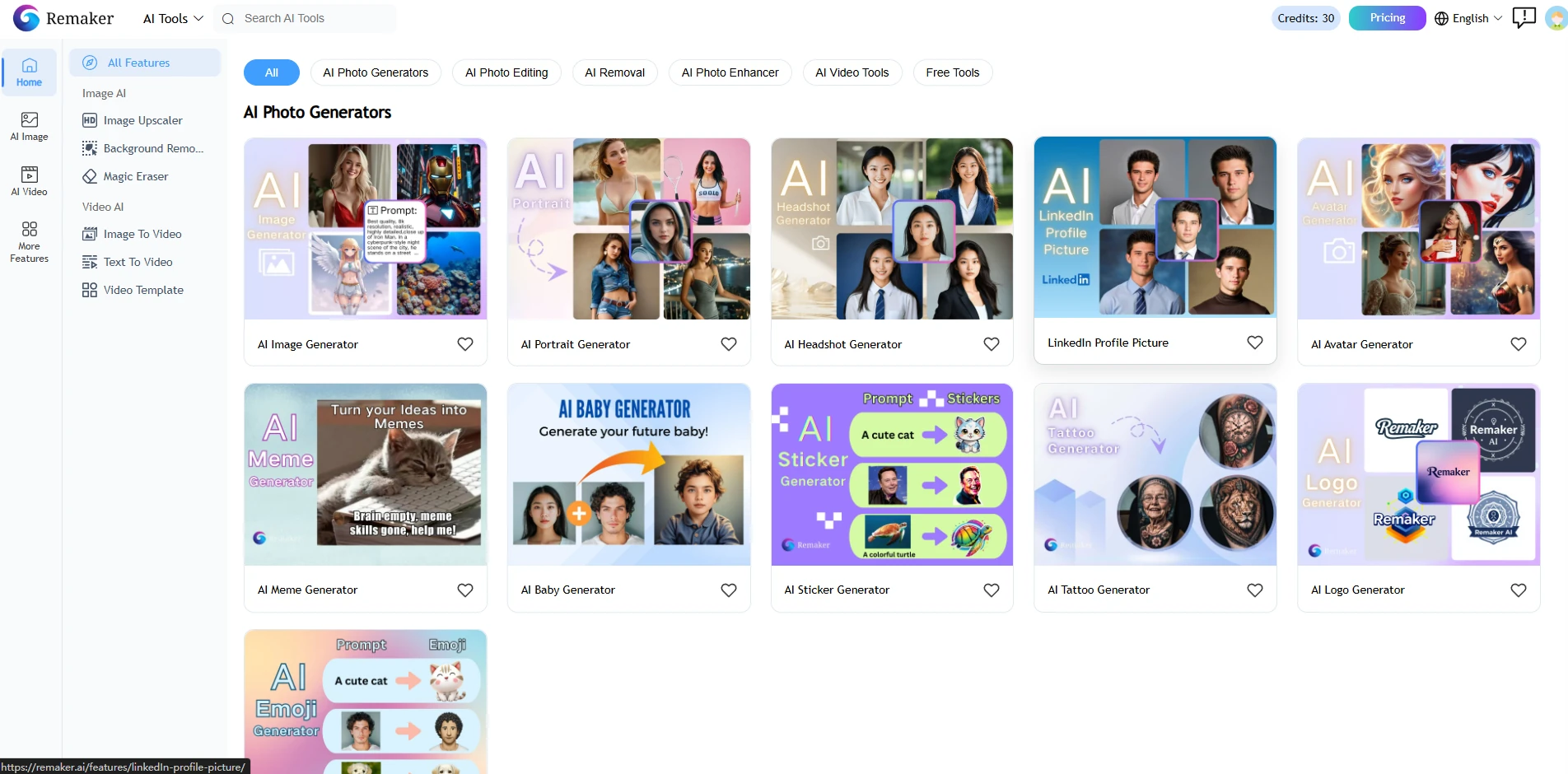Image resolution: width=1568 pixels, height=774 pixels.
Task: Favorite the AI Image Generator card
Action: (x=465, y=344)
